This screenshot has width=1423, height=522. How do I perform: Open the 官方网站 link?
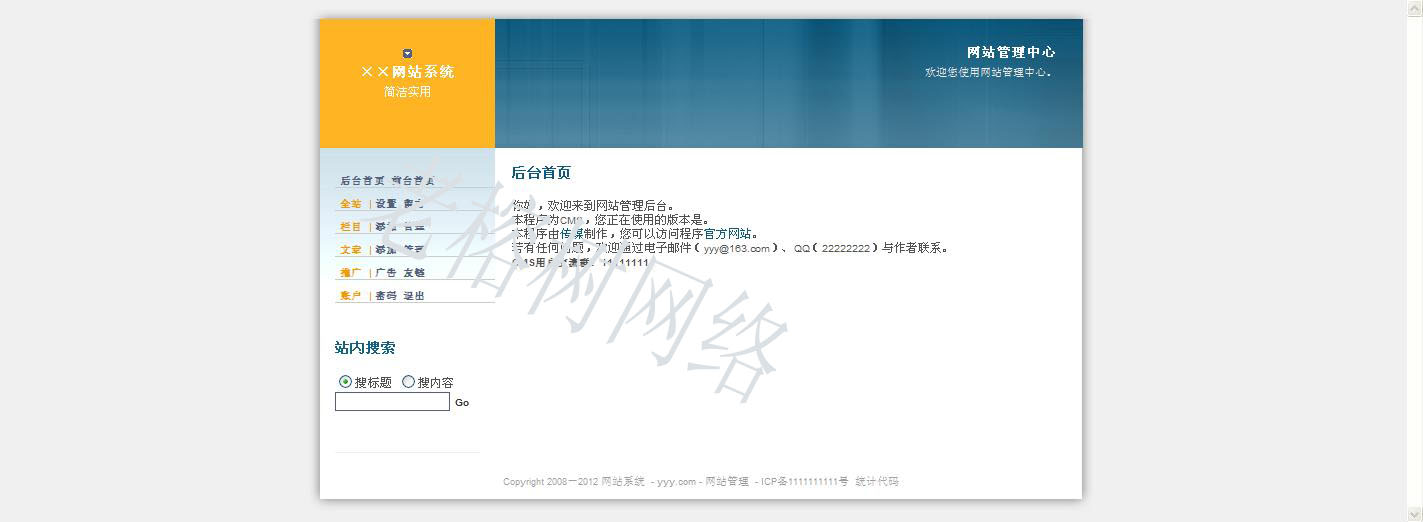728,234
